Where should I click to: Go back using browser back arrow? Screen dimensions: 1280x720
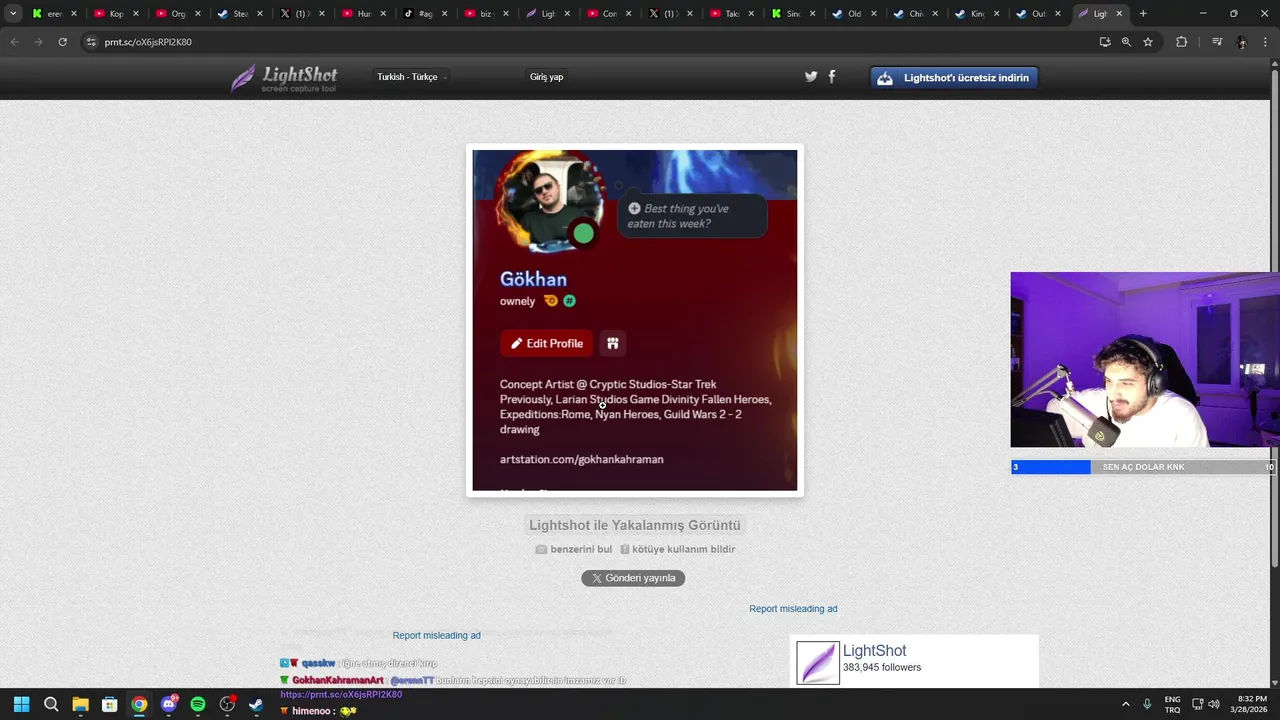[x=14, y=42]
